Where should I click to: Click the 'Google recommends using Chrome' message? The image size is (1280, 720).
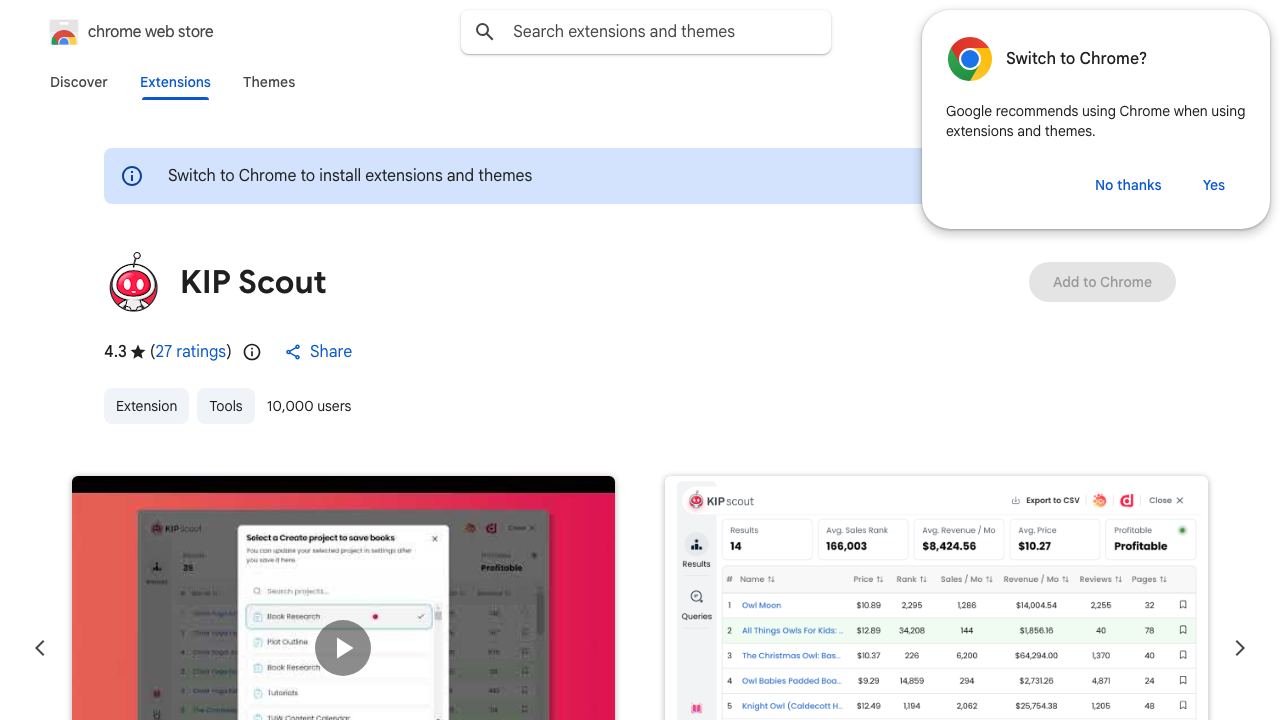[1096, 121]
